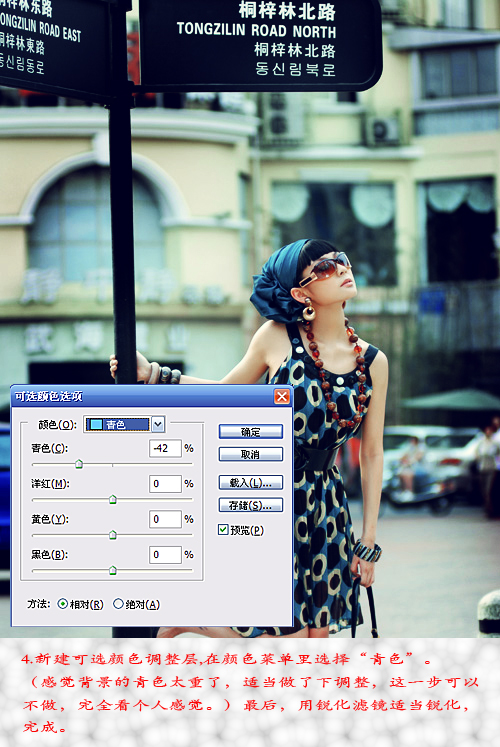Cancel the dialog with 取消

pos(250,454)
